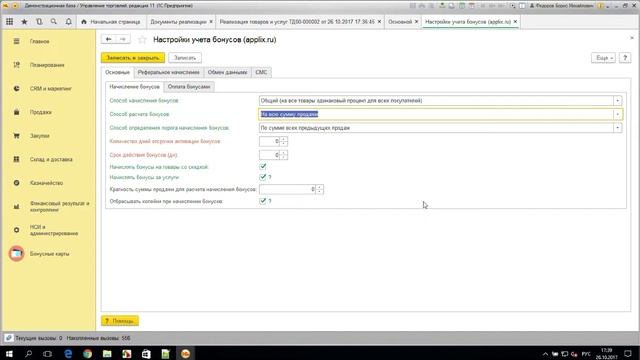This screenshot has height=360, width=640.
Task: Click the Финансовый результат chart icon
Action: click(16, 207)
